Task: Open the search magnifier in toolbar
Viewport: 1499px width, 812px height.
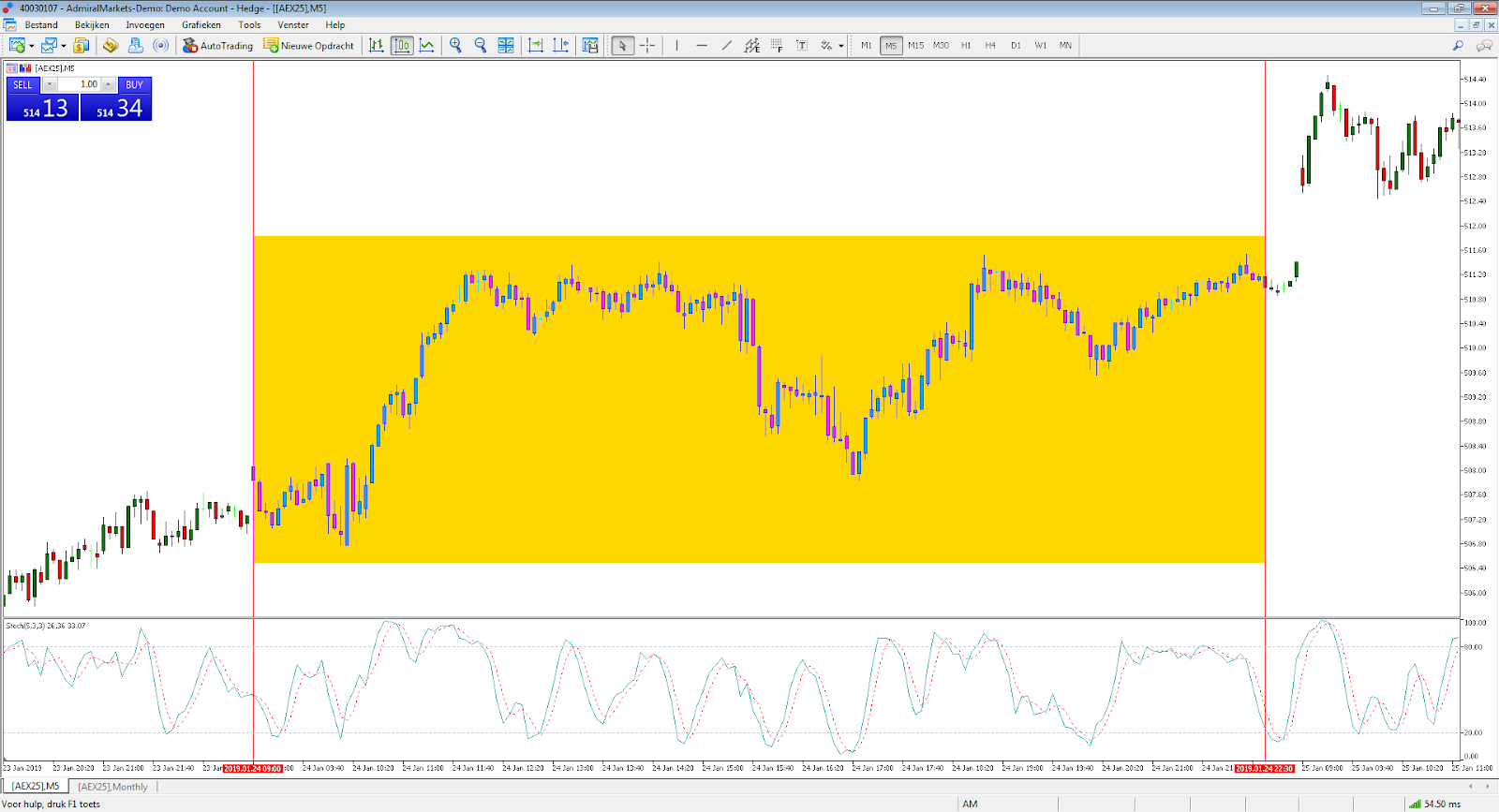Action: pyautogui.click(x=1458, y=45)
